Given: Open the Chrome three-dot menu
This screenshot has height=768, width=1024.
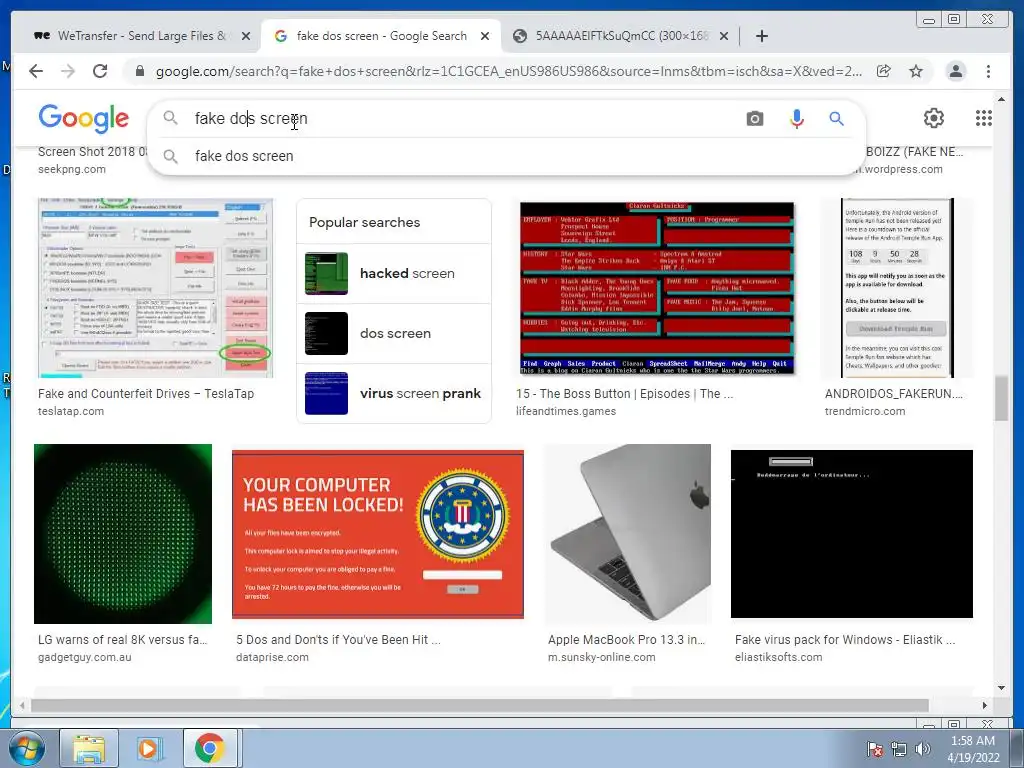Looking at the screenshot, I should pos(988,71).
